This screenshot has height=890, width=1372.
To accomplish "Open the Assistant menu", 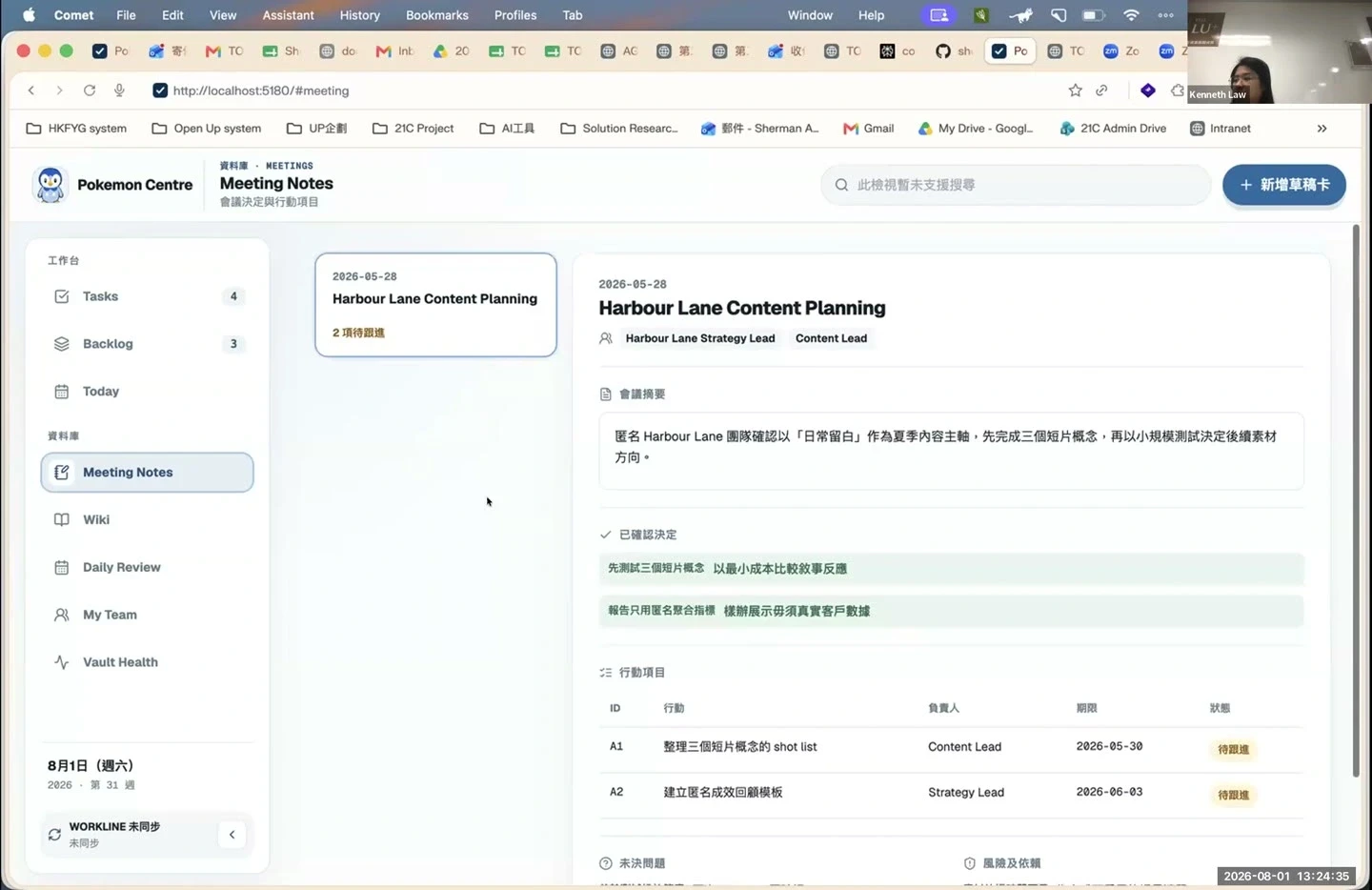I will (x=288, y=15).
